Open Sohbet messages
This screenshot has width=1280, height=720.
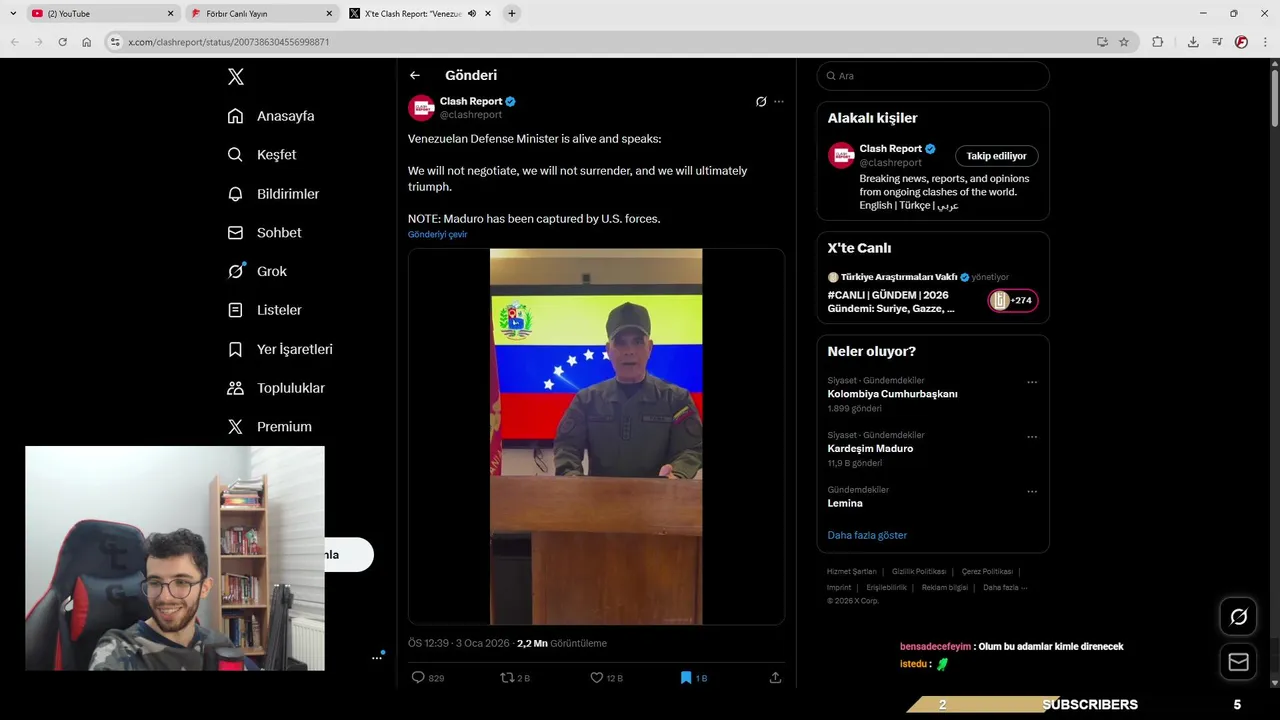pos(264,232)
